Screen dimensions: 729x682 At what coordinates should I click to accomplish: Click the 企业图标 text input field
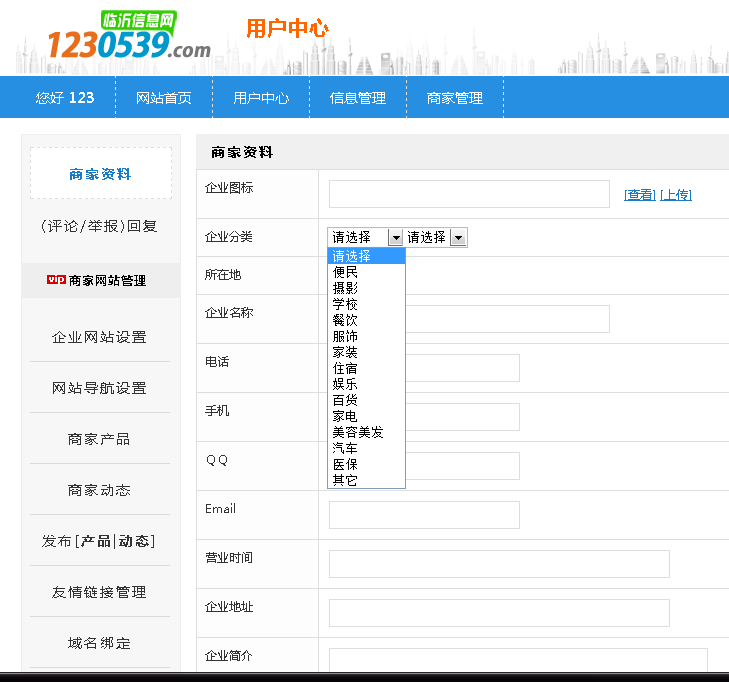pos(468,194)
